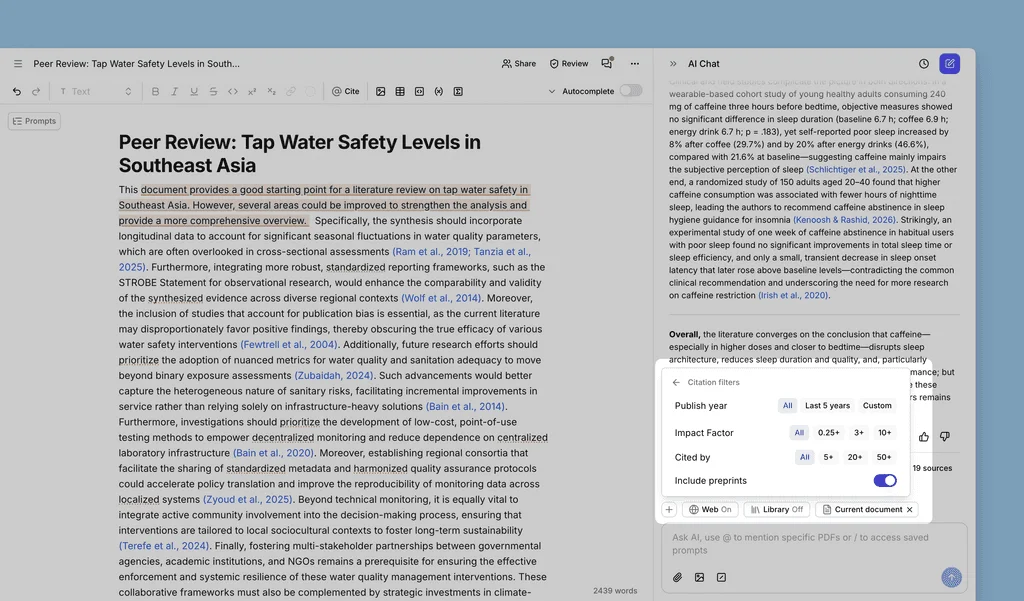Image resolution: width=1024 pixels, height=601 pixels.
Task: Select Publish year Custom
Action: tap(877, 406)
